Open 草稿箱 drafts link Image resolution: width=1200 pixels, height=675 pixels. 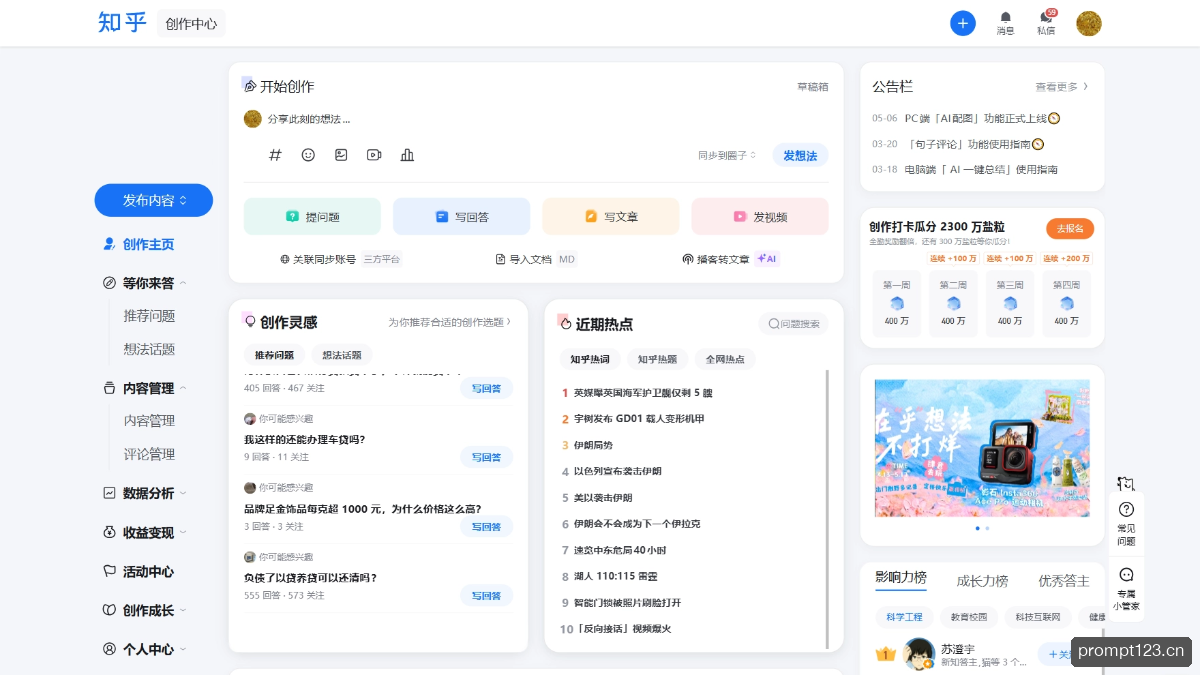click(812, 87)
